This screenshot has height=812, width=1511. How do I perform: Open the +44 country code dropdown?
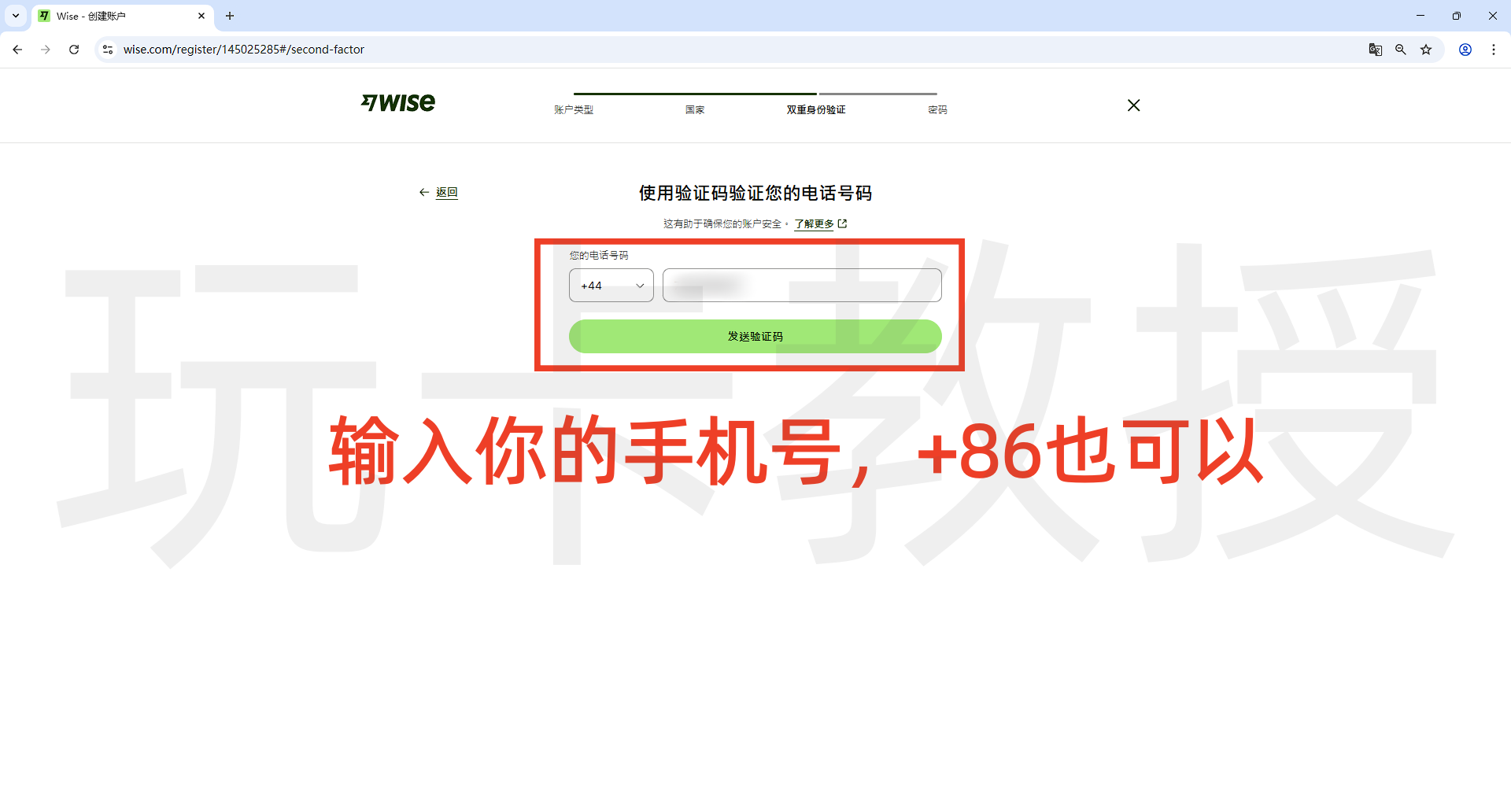611,286
